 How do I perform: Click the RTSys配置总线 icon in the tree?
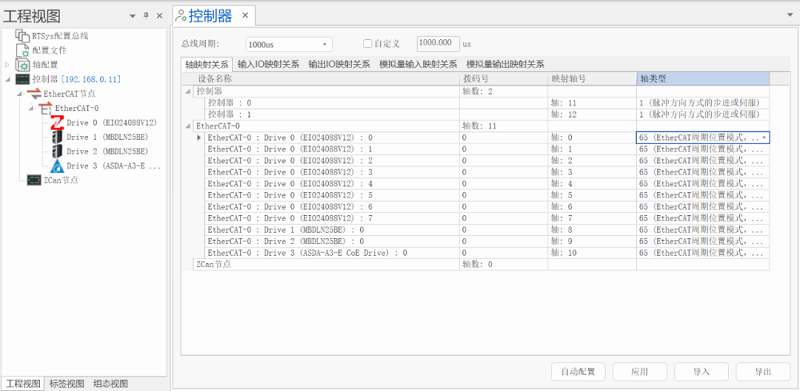coord(22,36)
